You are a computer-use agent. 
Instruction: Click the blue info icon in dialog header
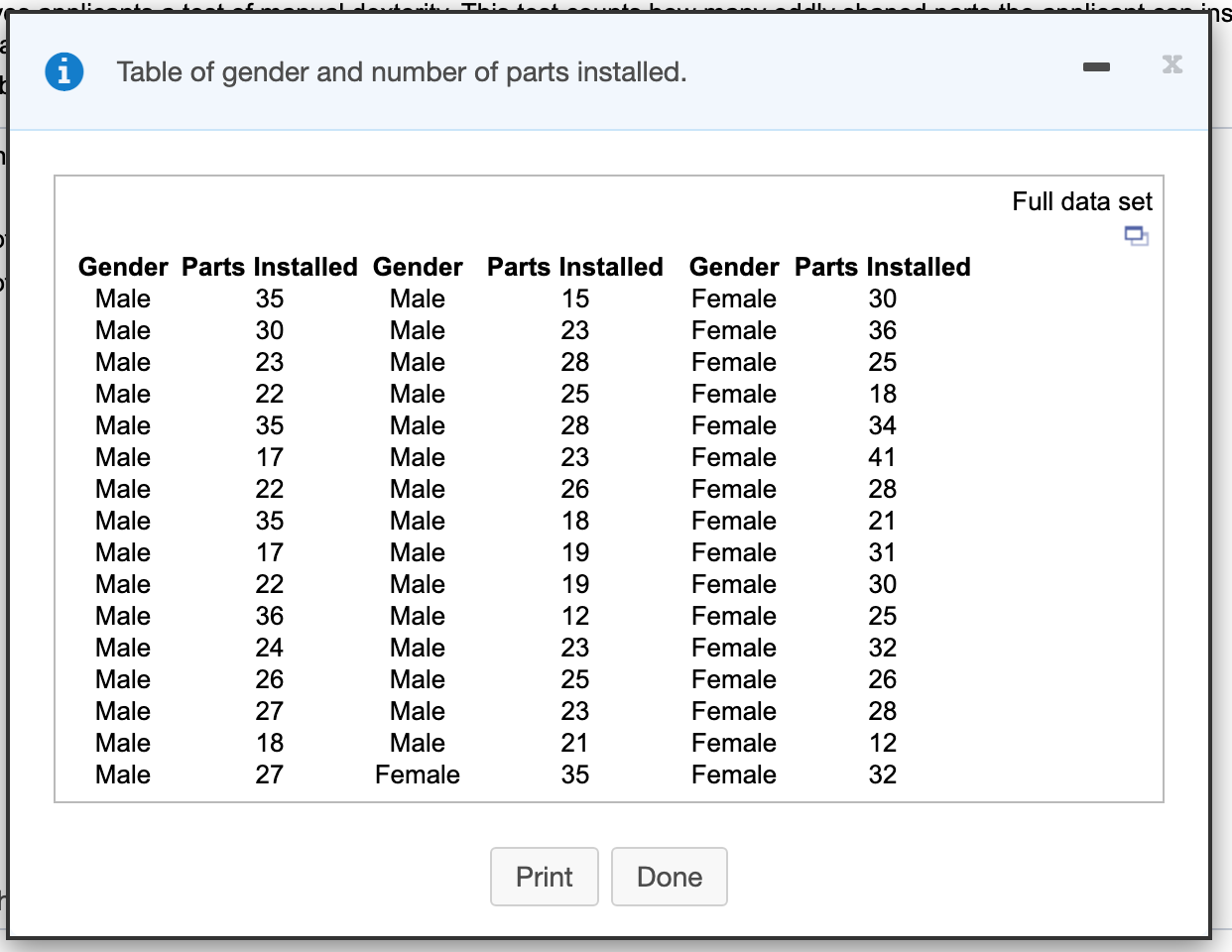click(x=64, y=71)
